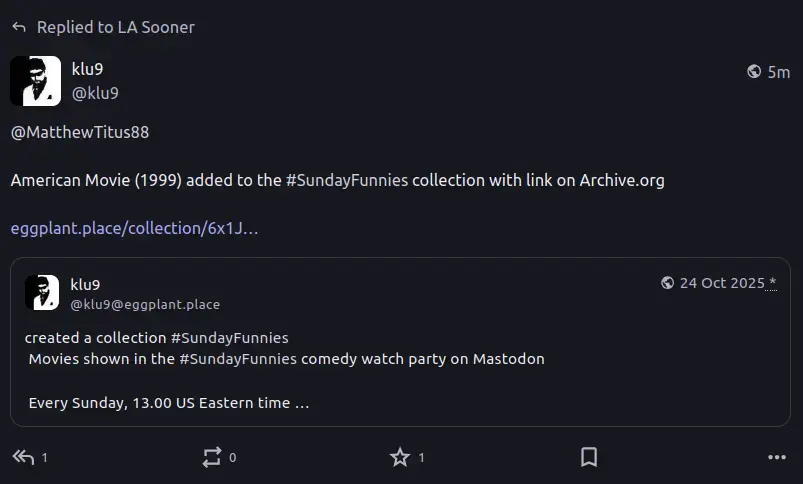The width and height of the screenshot is (803, 484).
Task: Open the quoted post's small klu9 avatar
Action: click(x=42, y=292)
